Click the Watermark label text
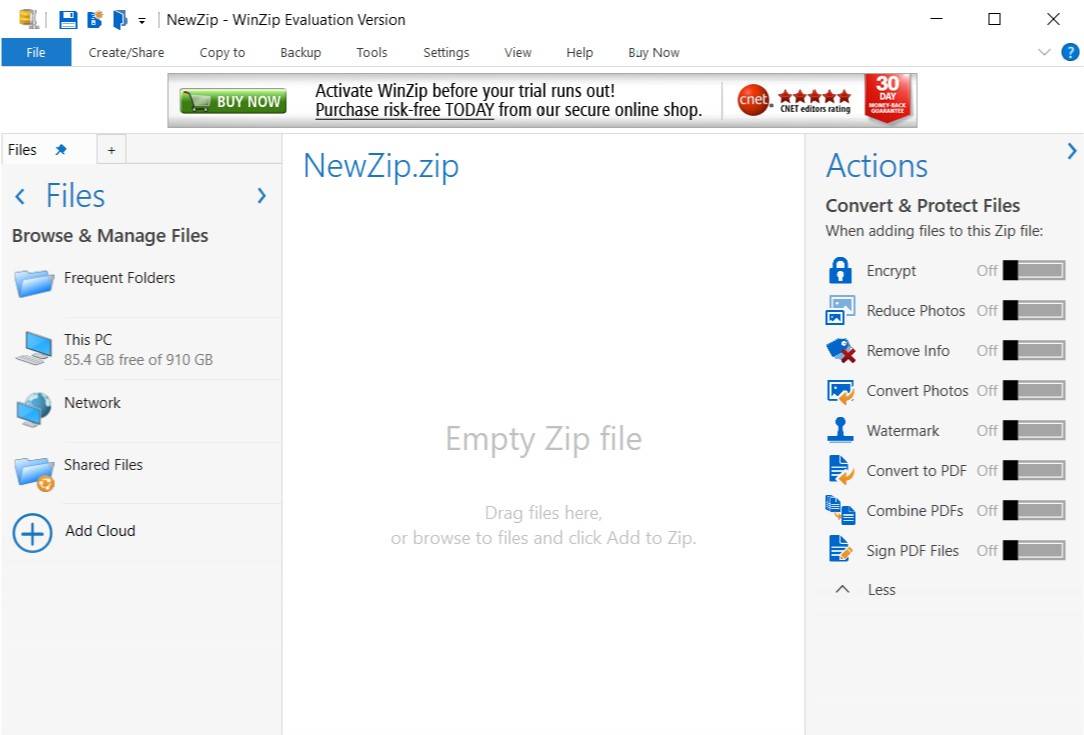 click(903, 431)
